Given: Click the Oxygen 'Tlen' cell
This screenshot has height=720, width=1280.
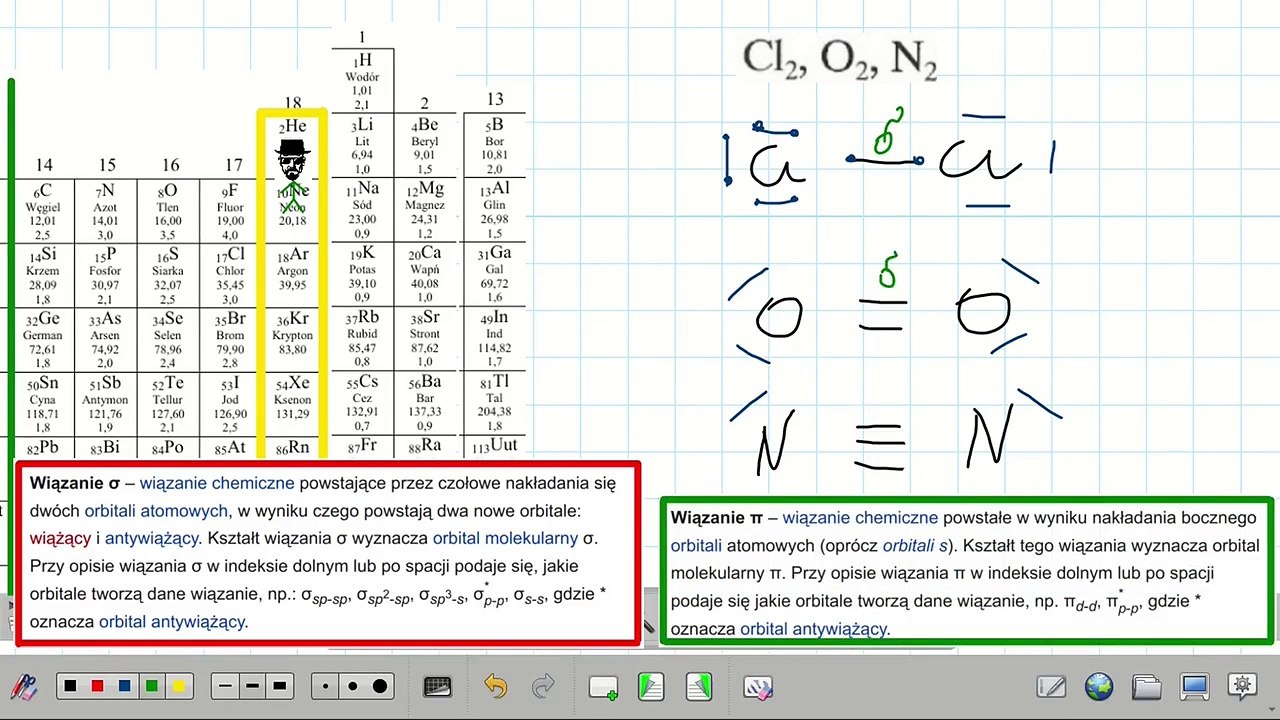Looking at the screenshot, I should [168, 211].
